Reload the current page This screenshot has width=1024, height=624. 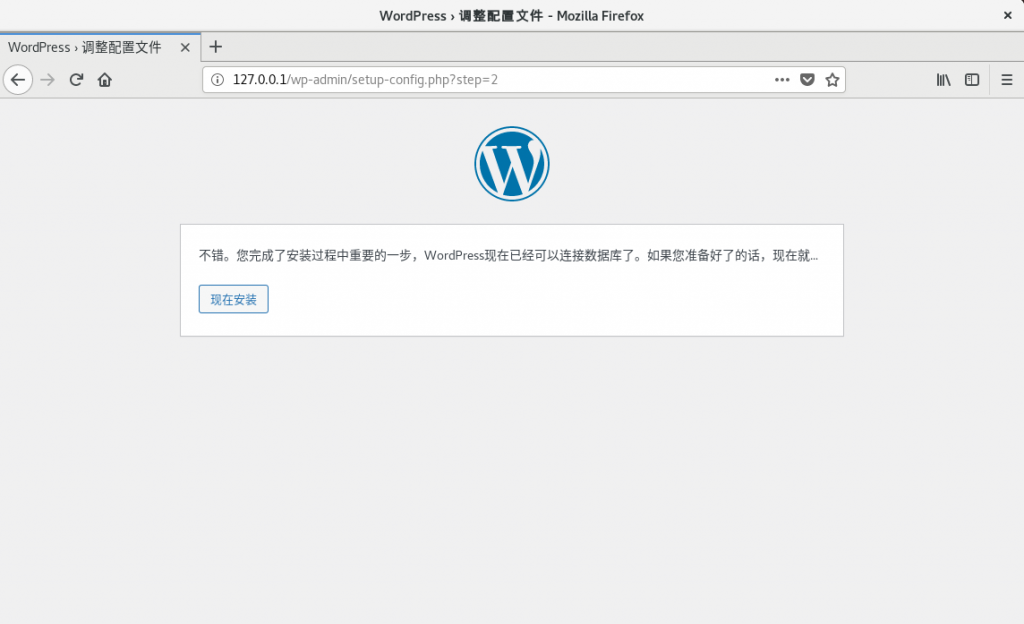76,80
